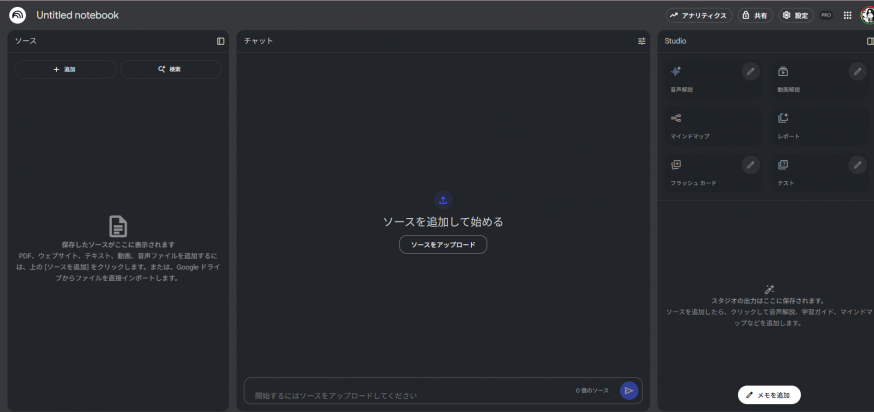Customize 動画解説 with its pencil icon
Image resolution: width=874 pixels, height=412 pixels.
[x=857, y=71]
